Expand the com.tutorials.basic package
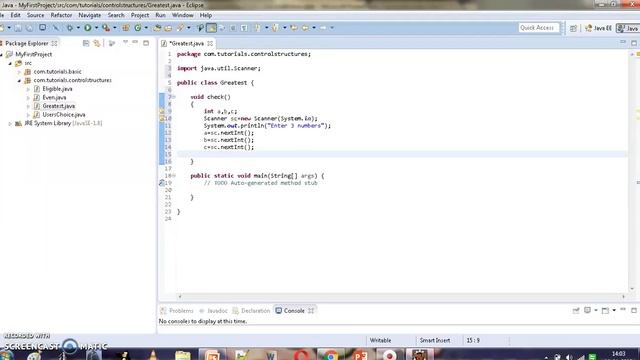 tap(19, 72)
